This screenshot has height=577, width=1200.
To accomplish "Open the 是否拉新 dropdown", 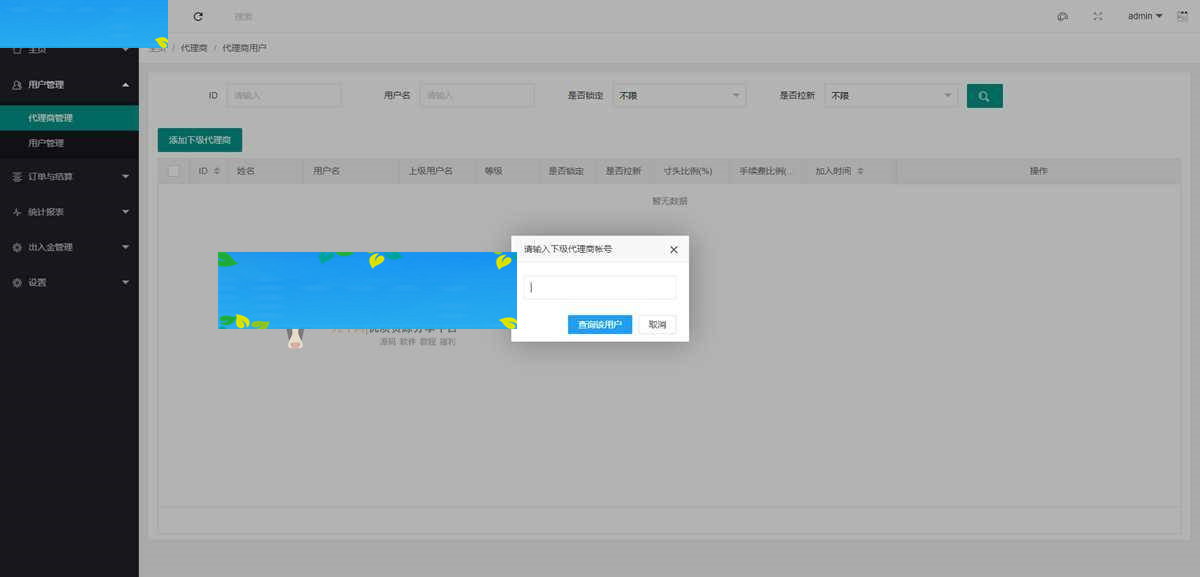I will pos(891,95).
